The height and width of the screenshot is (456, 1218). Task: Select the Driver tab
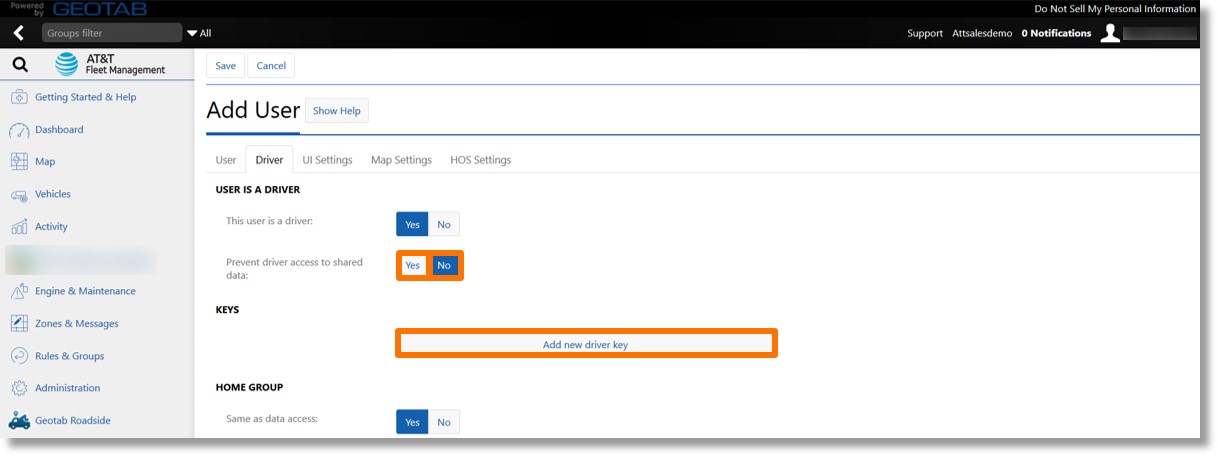269,160
